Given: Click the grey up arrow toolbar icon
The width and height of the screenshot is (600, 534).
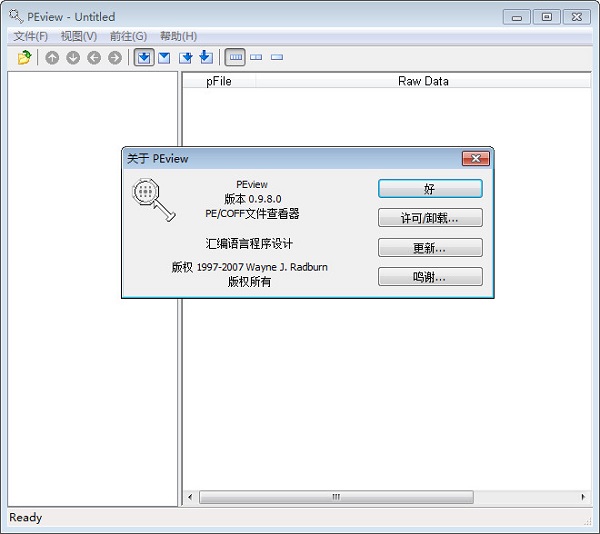Looking at the screenshot, I should [x=52, y=58].
